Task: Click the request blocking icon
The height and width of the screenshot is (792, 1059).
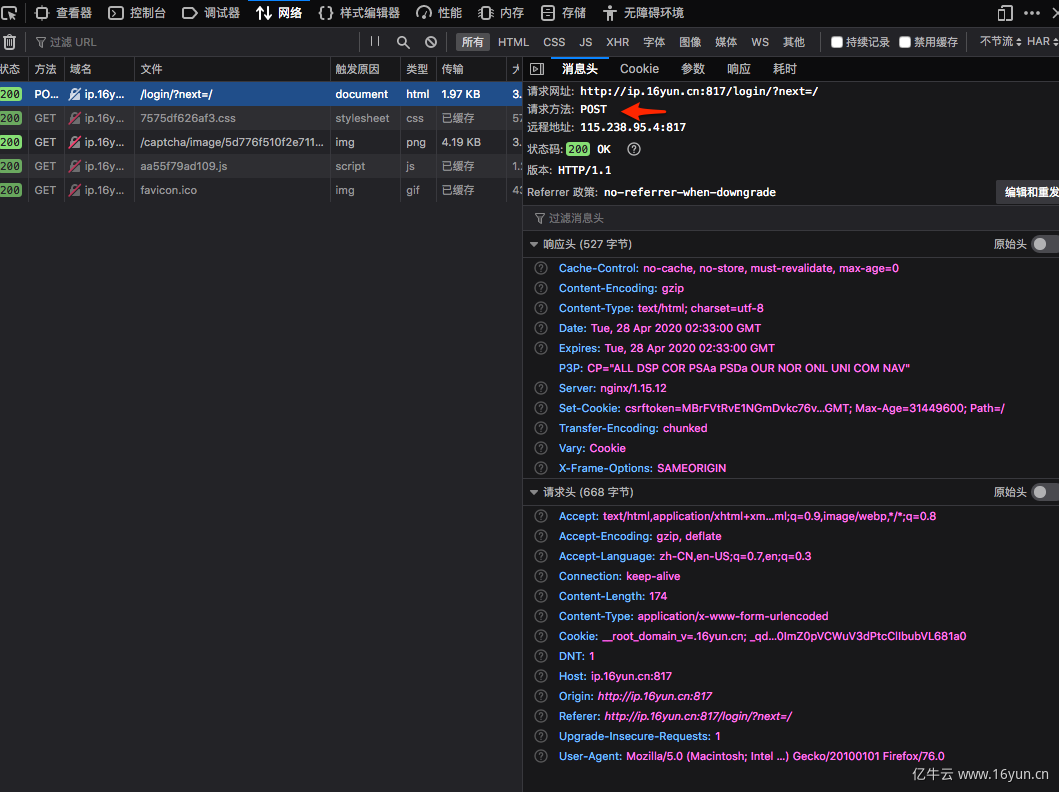Action: pos(431,42)
